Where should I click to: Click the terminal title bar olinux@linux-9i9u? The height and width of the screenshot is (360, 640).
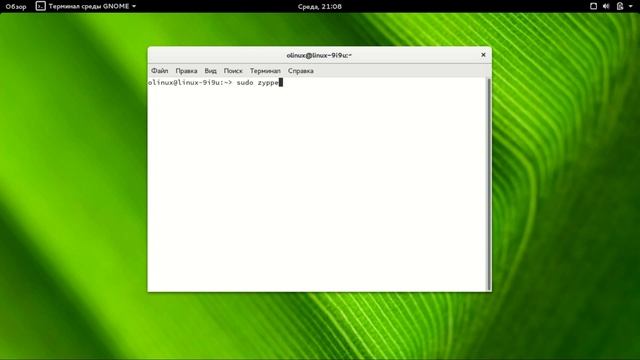click(319, 55)
